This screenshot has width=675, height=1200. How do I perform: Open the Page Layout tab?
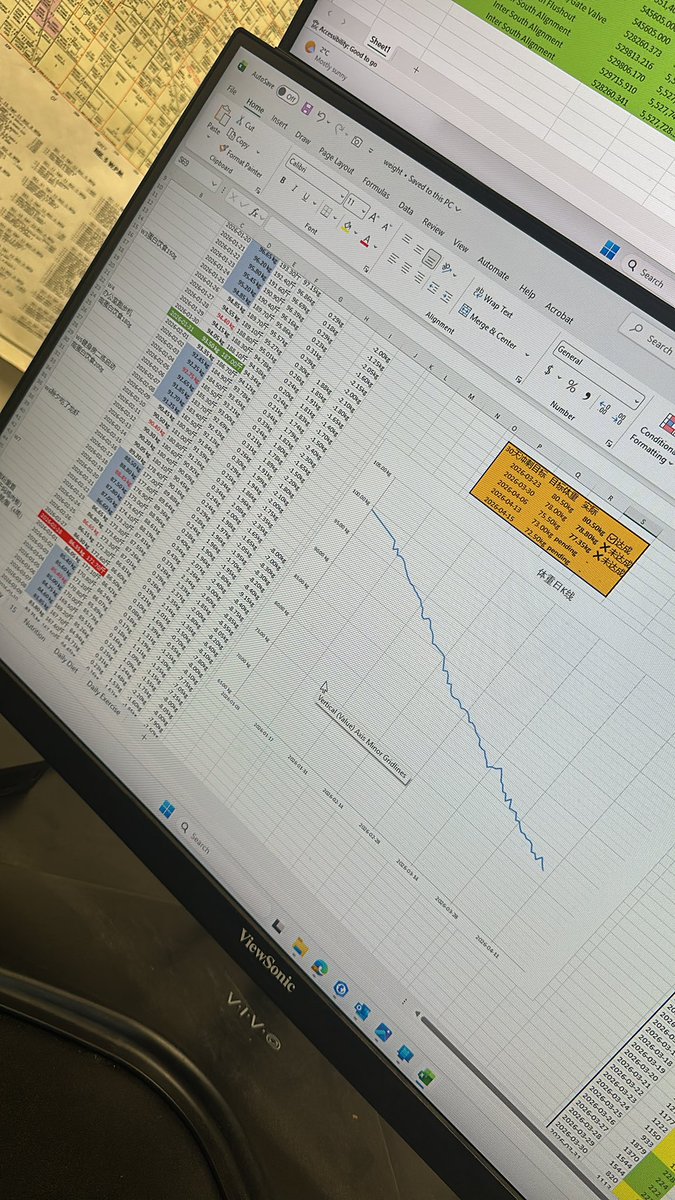click(x=336, y=162)
